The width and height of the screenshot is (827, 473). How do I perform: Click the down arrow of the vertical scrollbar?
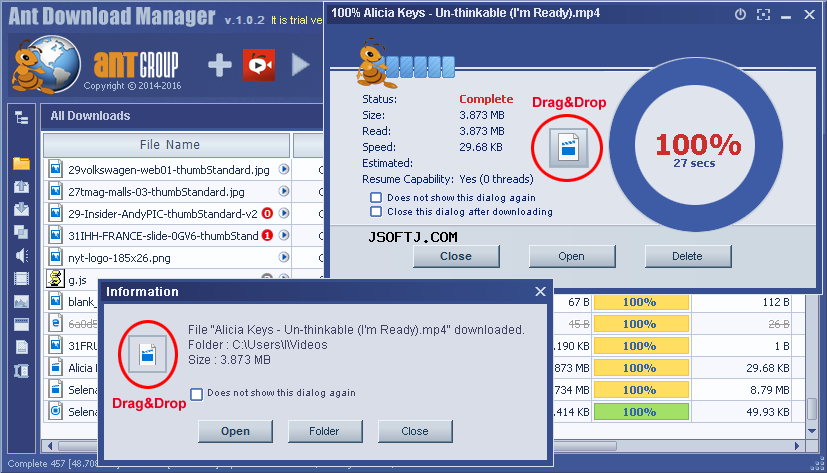coord(812,431)
